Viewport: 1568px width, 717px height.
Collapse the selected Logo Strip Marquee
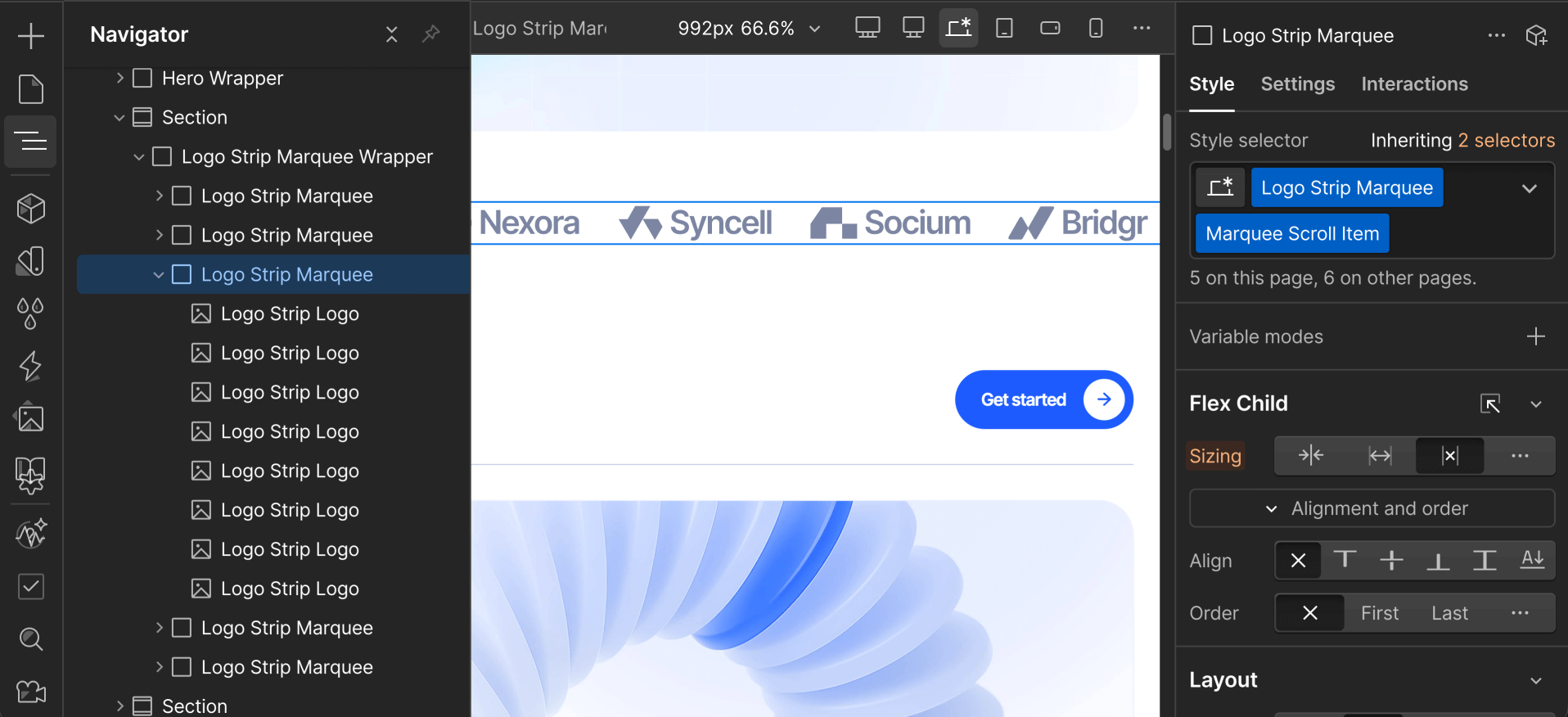pos(159,274)
